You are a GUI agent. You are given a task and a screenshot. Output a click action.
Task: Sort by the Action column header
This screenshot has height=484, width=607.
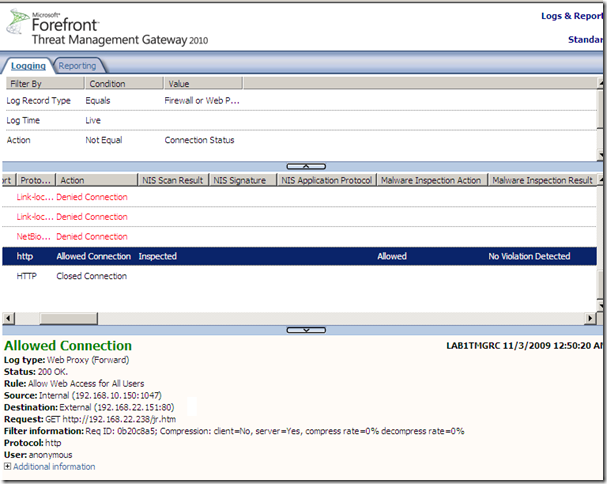pos(97,180)
